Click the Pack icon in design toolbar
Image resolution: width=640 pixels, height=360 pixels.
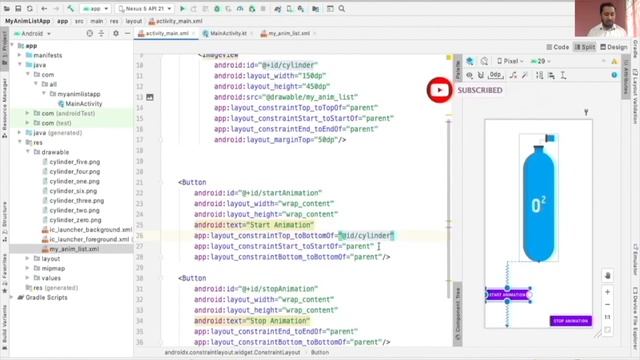(x=540, y=76)
